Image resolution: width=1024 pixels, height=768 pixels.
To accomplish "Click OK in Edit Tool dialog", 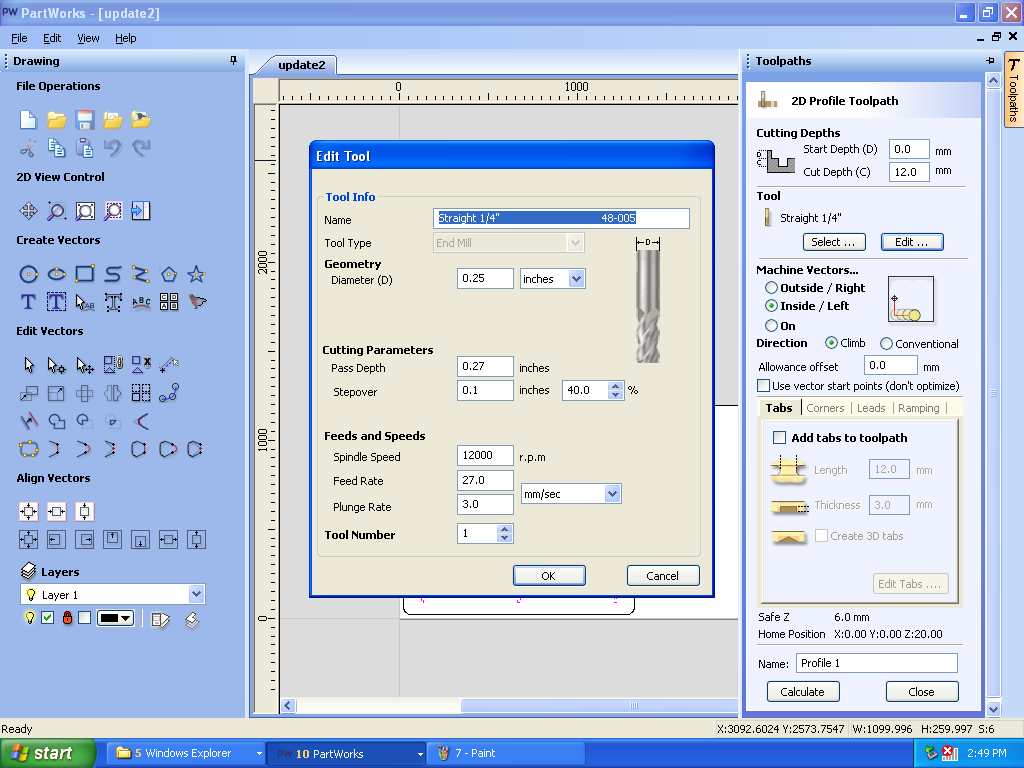I will click(549, 575).
